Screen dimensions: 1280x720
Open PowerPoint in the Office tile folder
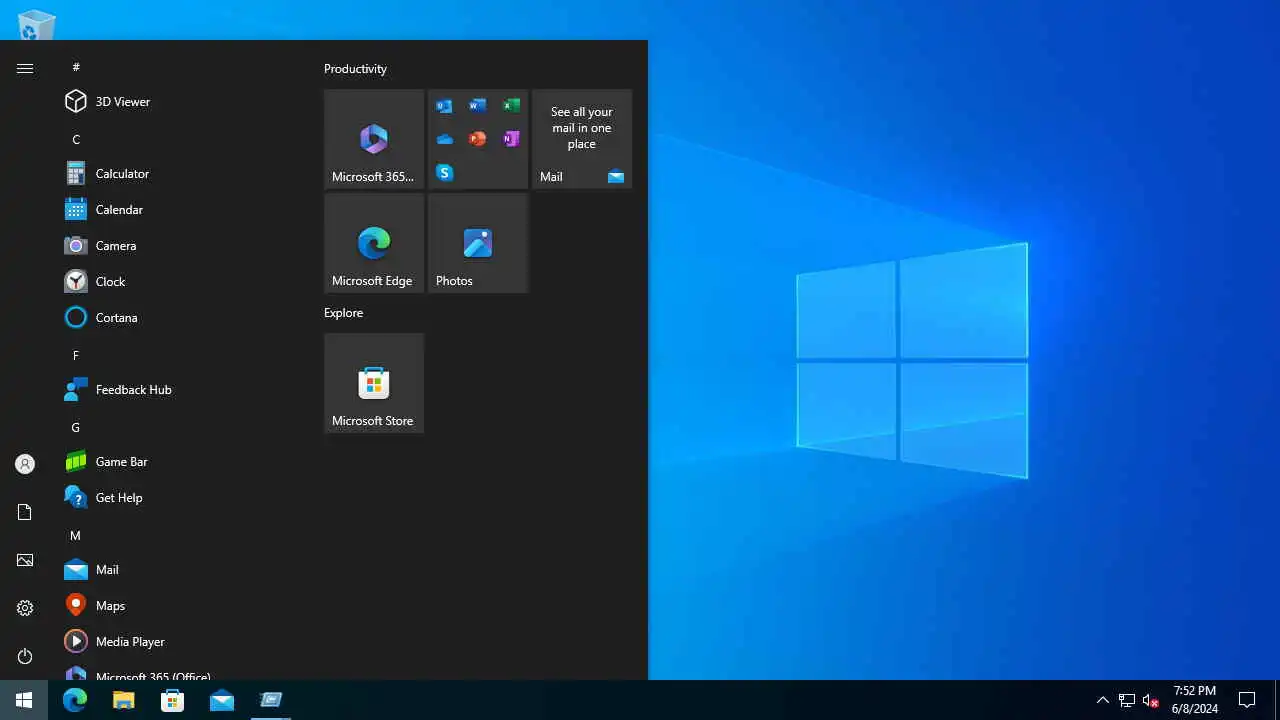[478, 139]
